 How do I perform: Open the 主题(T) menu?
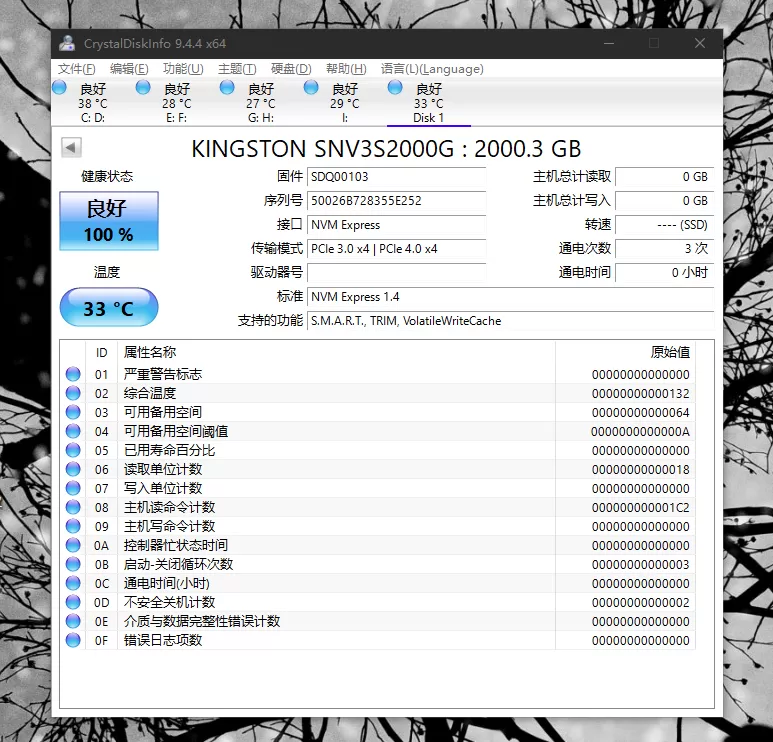click(236, 69)
